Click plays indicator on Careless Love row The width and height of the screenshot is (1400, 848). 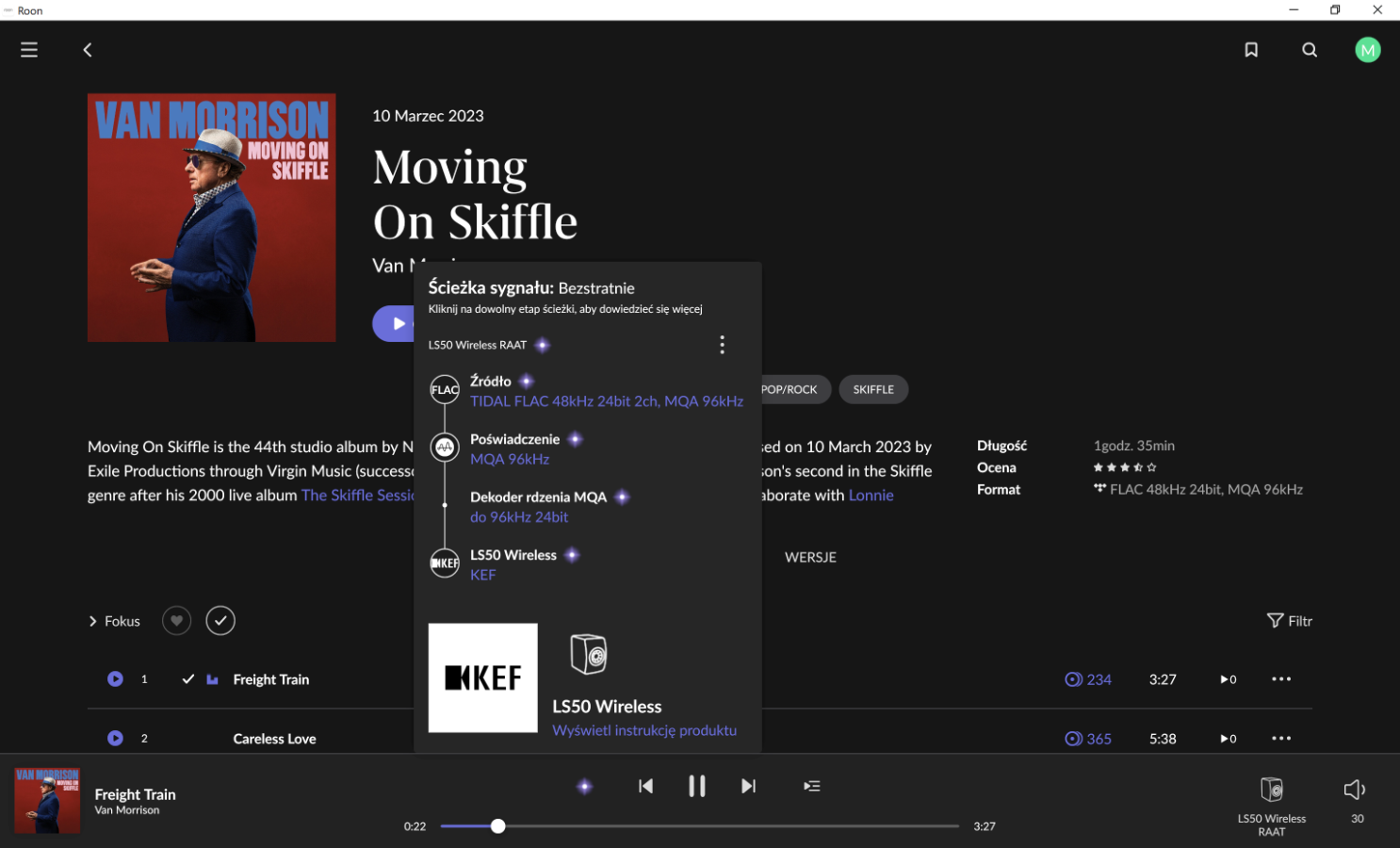[x=1229, y=739]
